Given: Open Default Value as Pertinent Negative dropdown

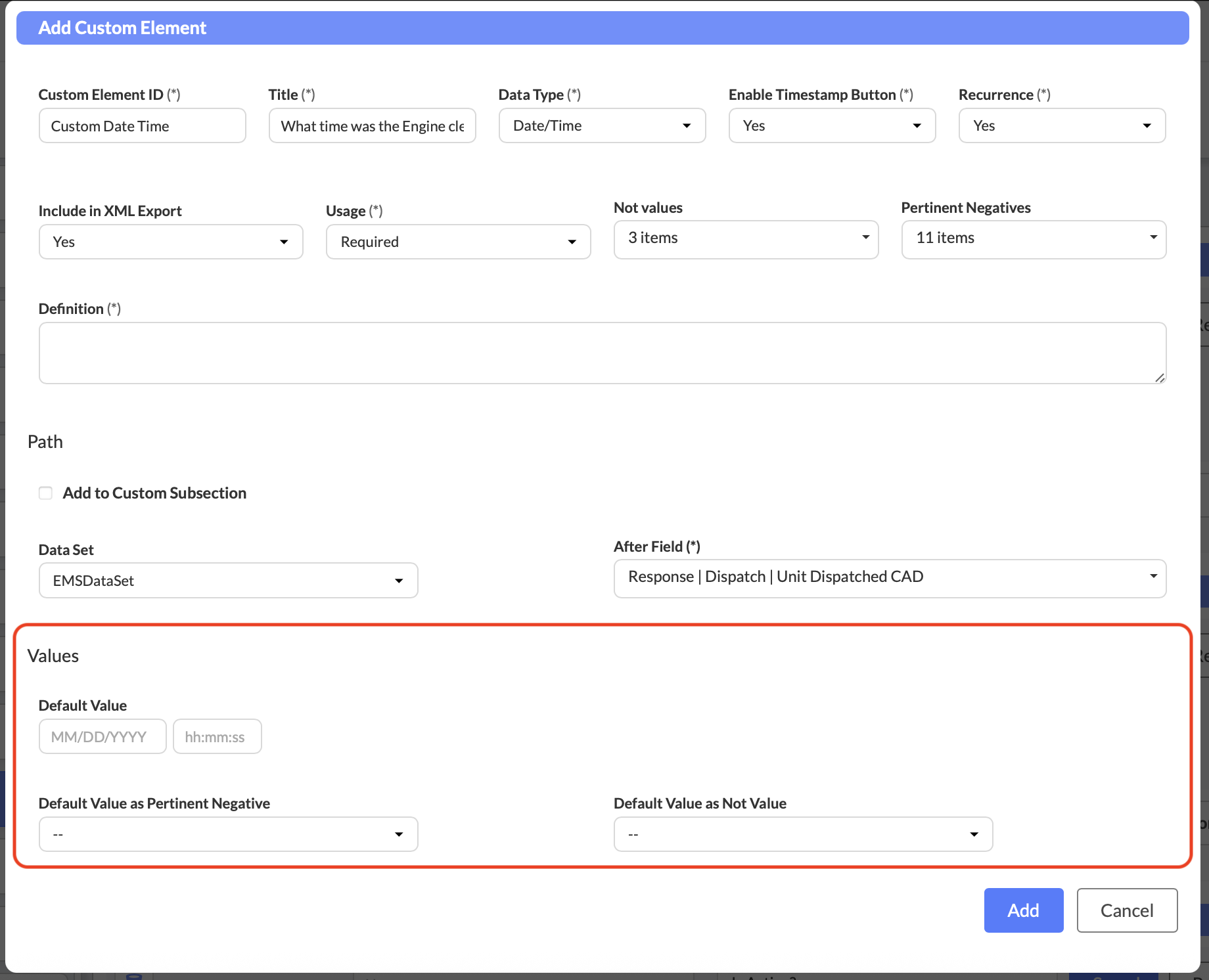Looking at the screenshot, I should click(x=228, y=834).
